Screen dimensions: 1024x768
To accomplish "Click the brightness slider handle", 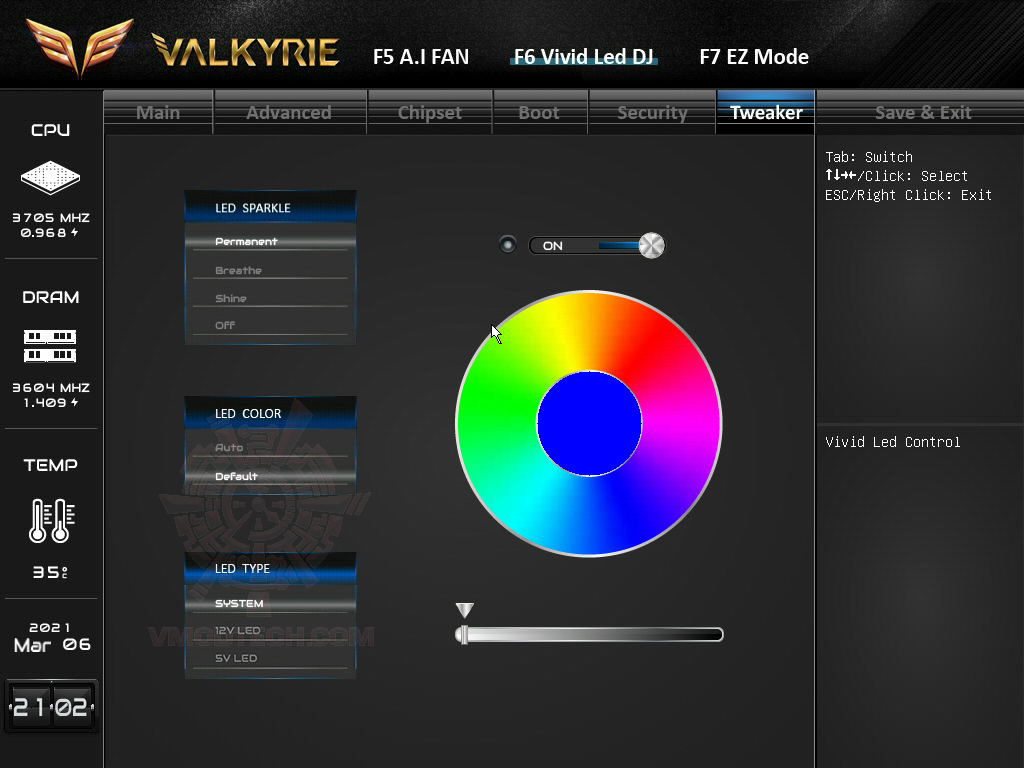I will pos(464,634).
